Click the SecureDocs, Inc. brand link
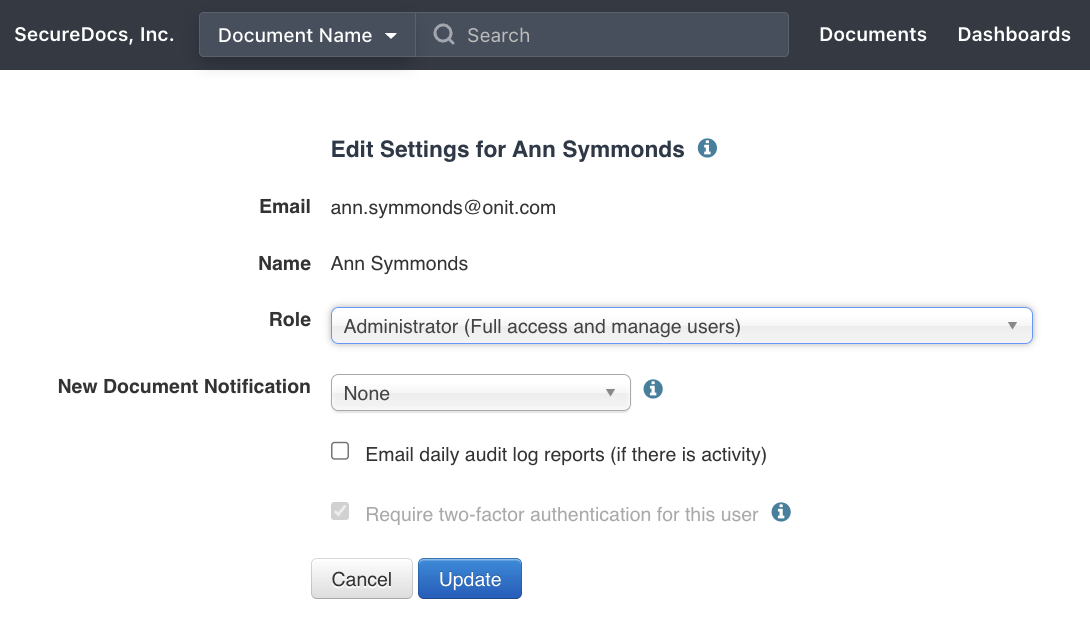 click(95, 34)
